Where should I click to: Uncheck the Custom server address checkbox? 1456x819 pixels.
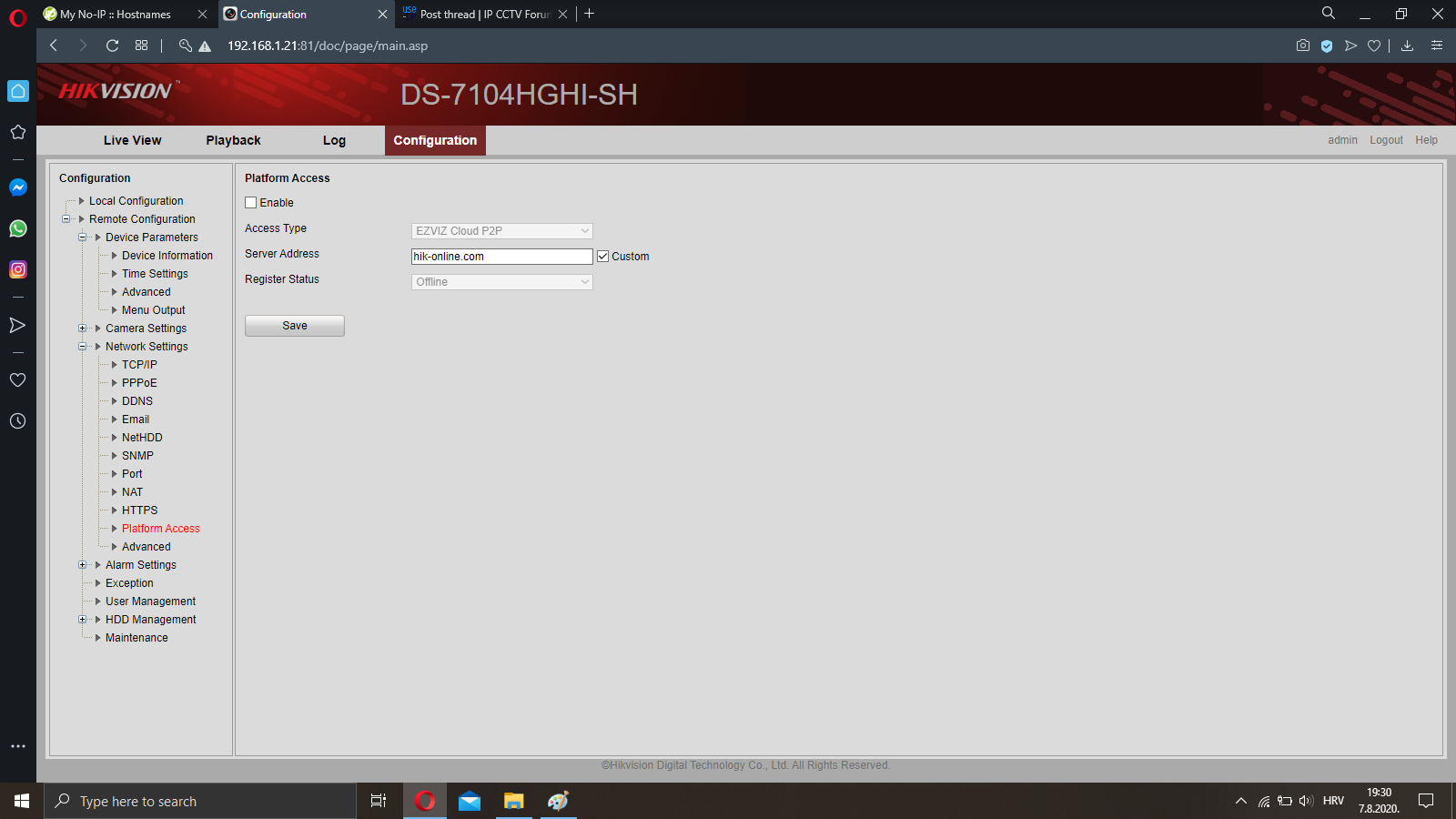pos(602,257)
